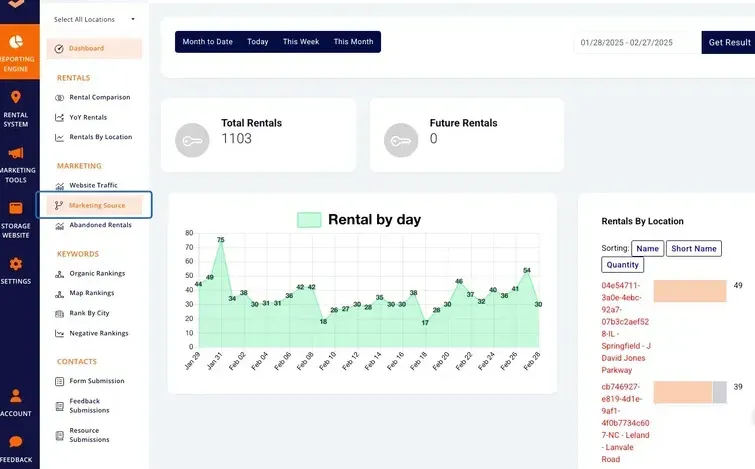This screenshot has height=469, width=755.
Task: Click the peak data point labeled 75
Action: (221, 240)
